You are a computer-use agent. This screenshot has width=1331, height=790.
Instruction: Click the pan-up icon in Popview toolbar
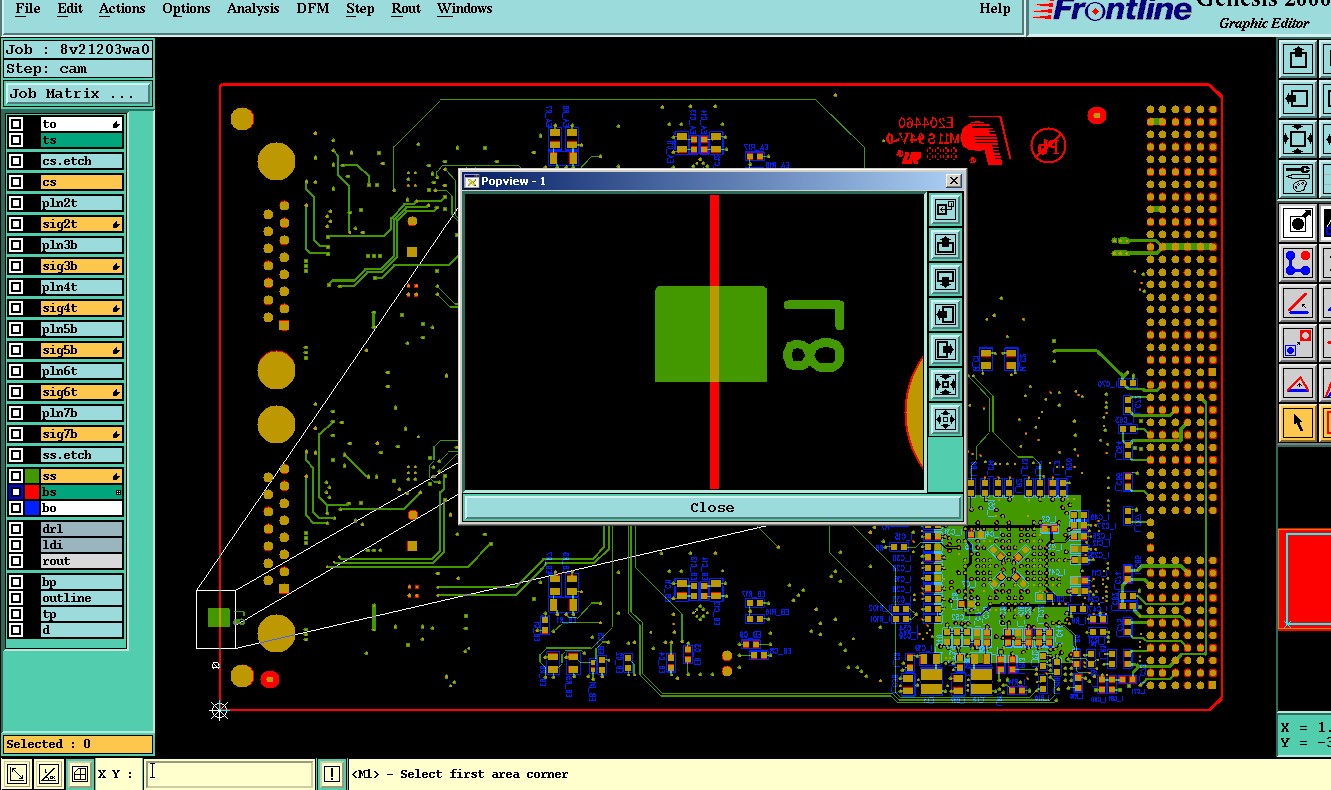(946, 244)
